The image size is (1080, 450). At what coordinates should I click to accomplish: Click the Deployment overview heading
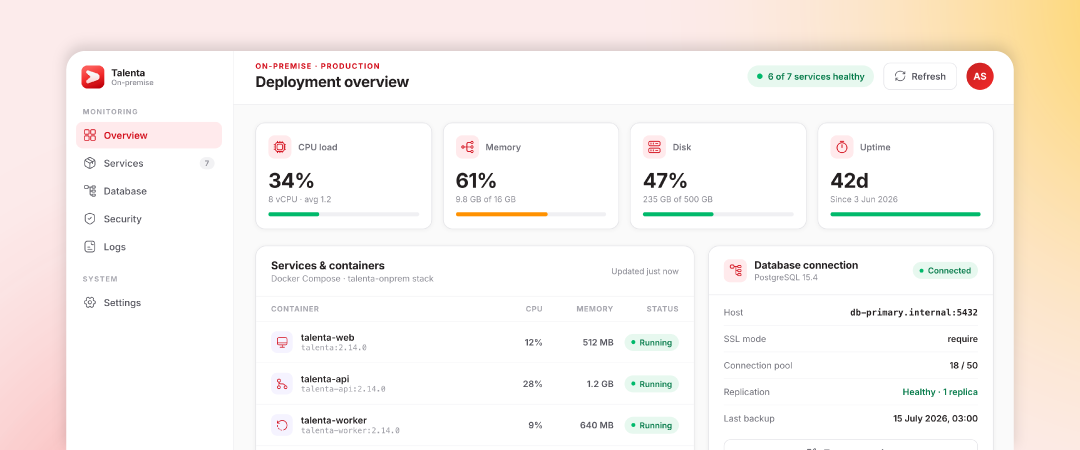pos(332,82)
